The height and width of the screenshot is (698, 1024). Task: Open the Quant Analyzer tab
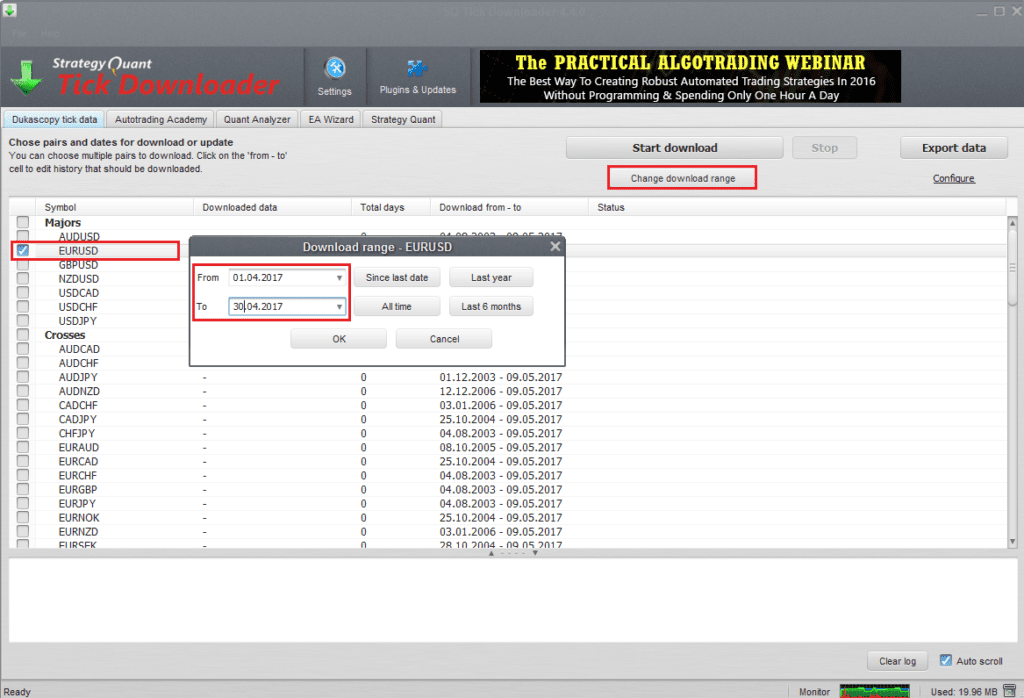coord(257,119)
